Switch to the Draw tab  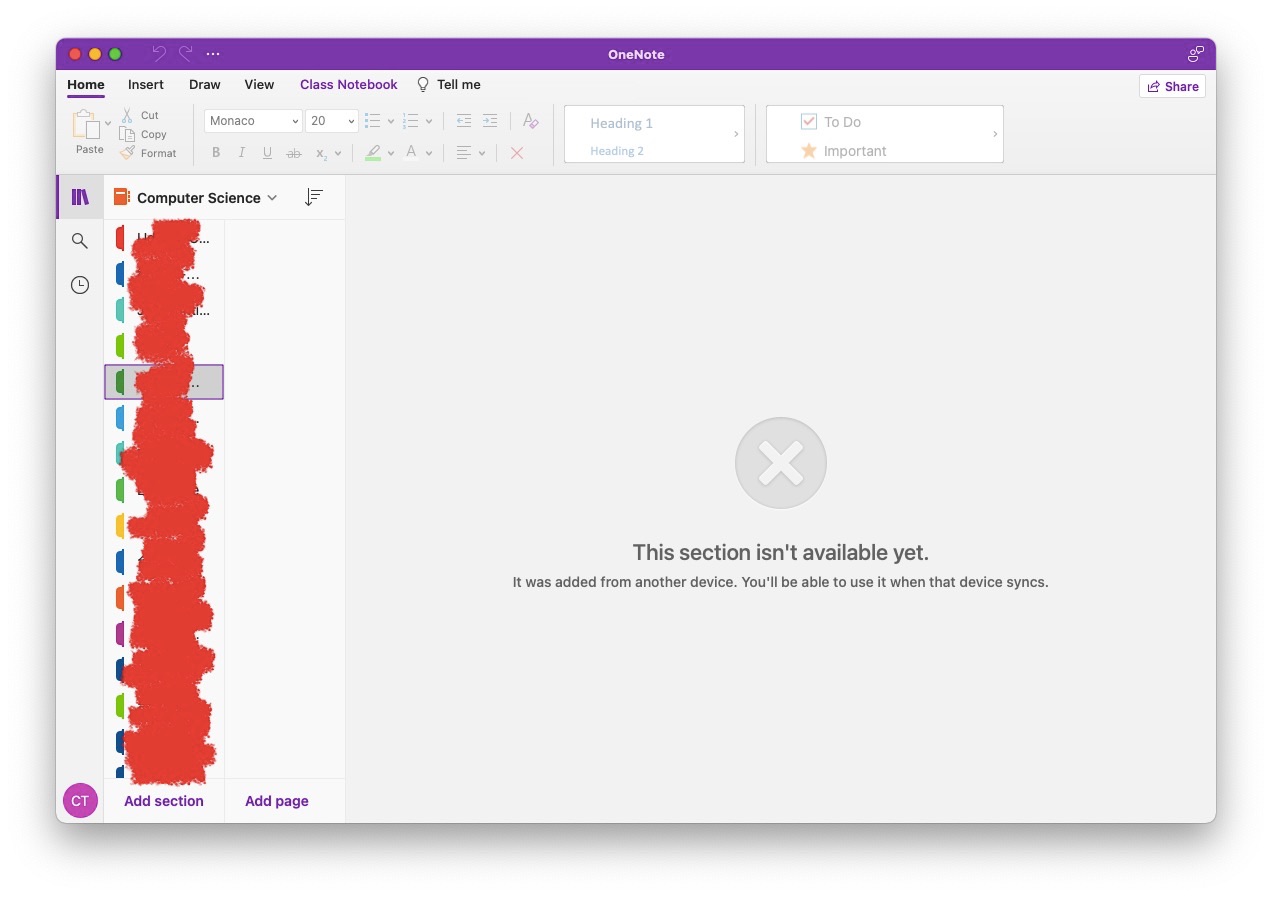pos(205,85)
